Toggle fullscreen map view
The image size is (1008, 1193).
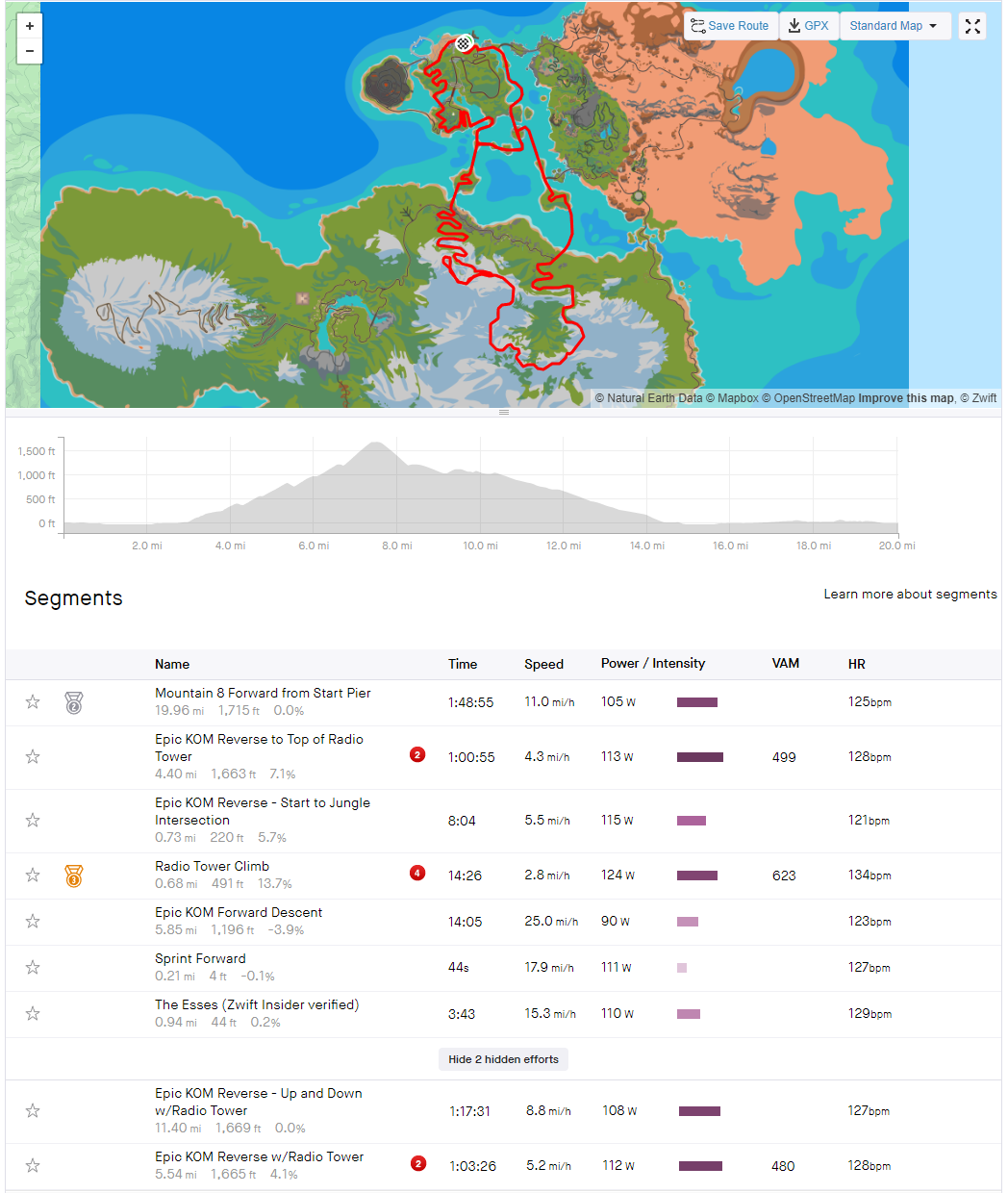pos(972,26)
